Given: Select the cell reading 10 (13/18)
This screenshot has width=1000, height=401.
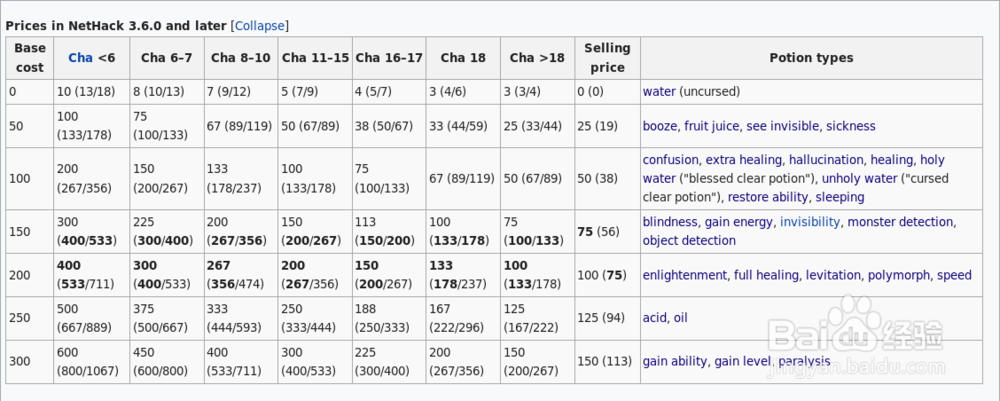Looking at the screenshot, I should tap(91, 92).
